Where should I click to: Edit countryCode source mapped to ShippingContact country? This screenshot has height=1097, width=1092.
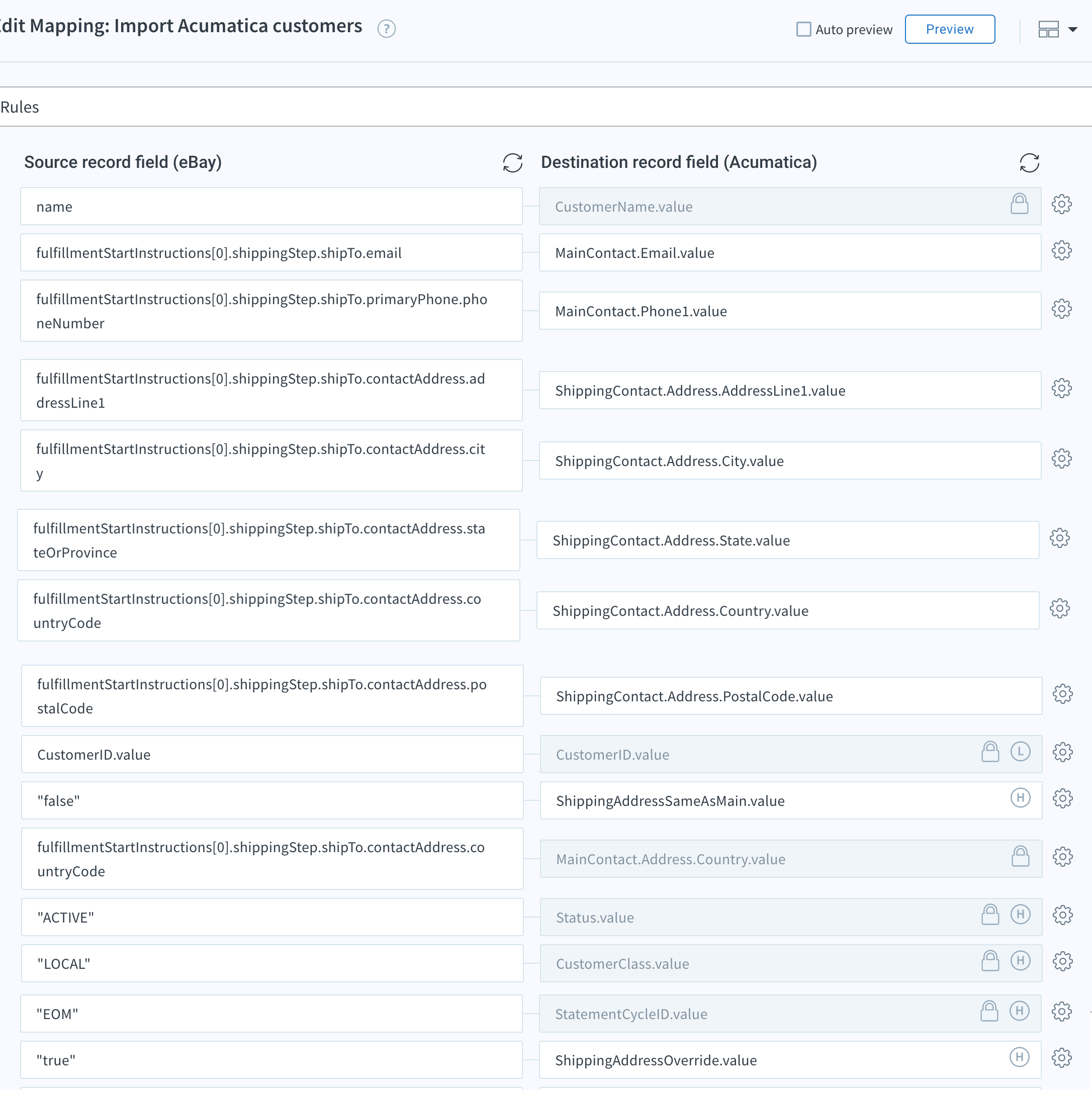(x=268, y=611)
